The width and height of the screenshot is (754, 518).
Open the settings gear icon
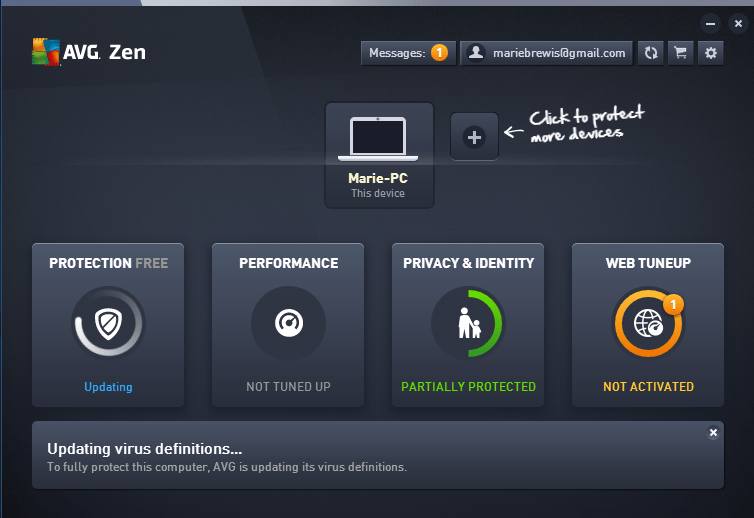pos(711,53)
